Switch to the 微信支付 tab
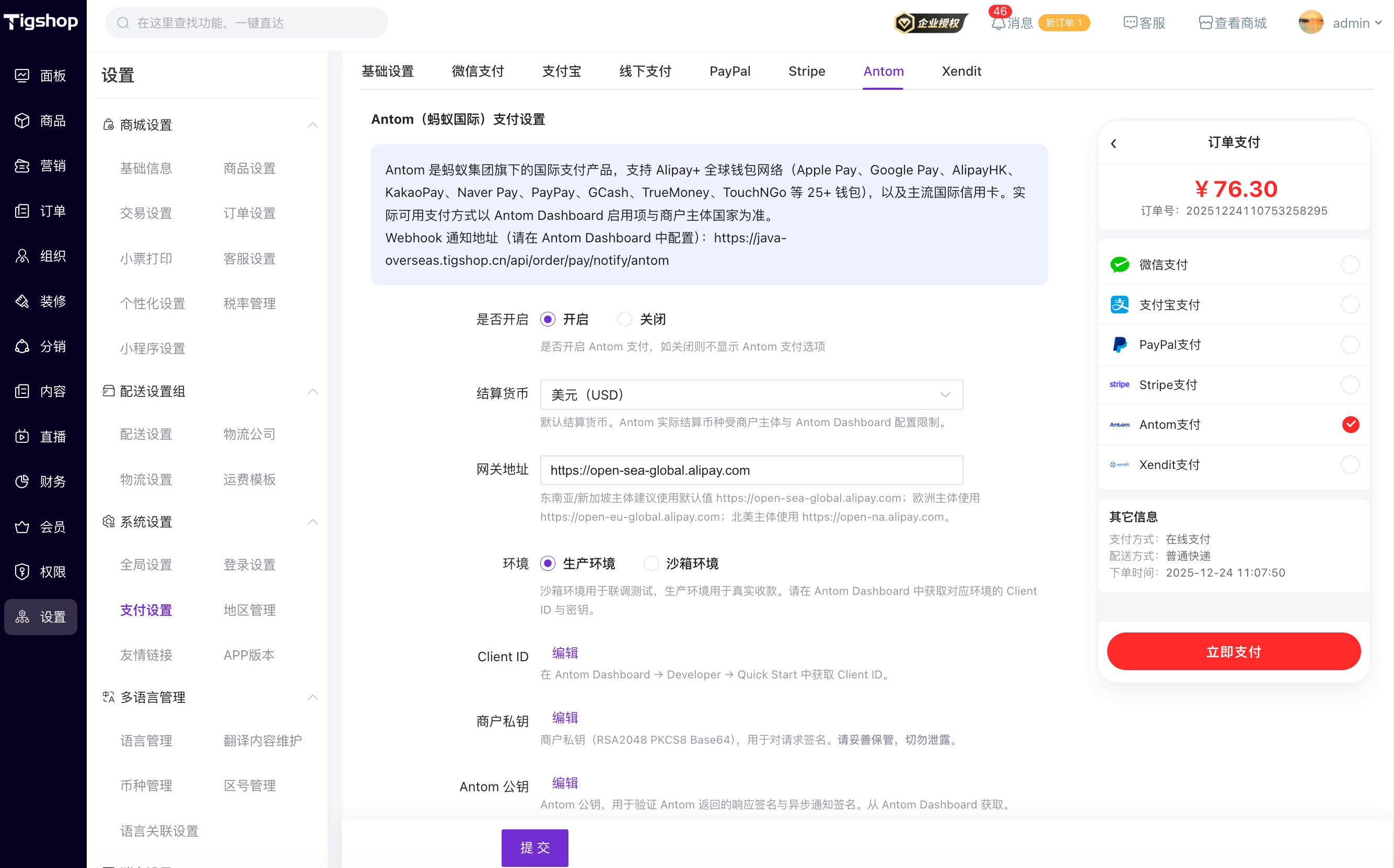Screen dimensions: 1394x868 point(478,71)
